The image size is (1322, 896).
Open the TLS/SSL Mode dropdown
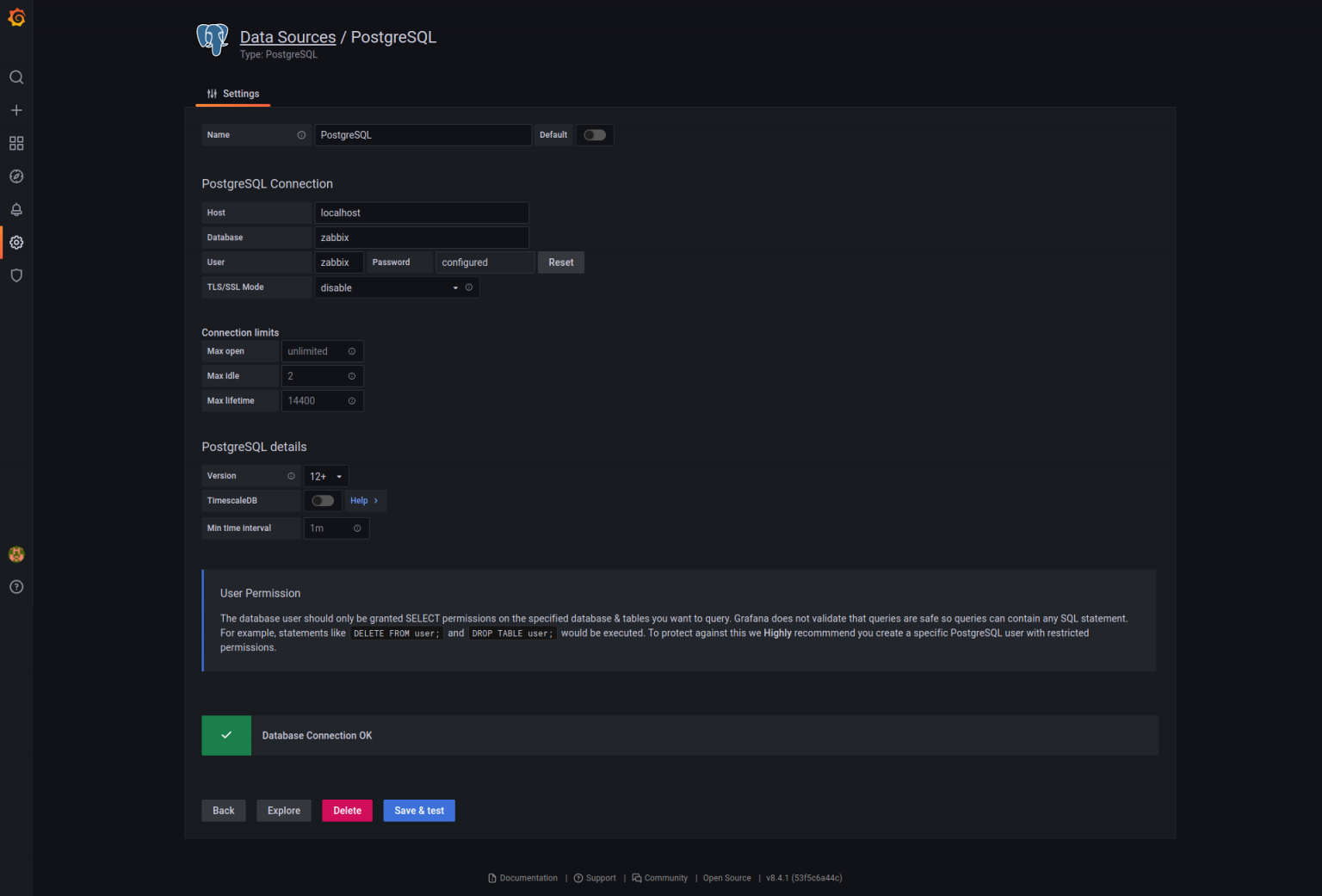397,287
